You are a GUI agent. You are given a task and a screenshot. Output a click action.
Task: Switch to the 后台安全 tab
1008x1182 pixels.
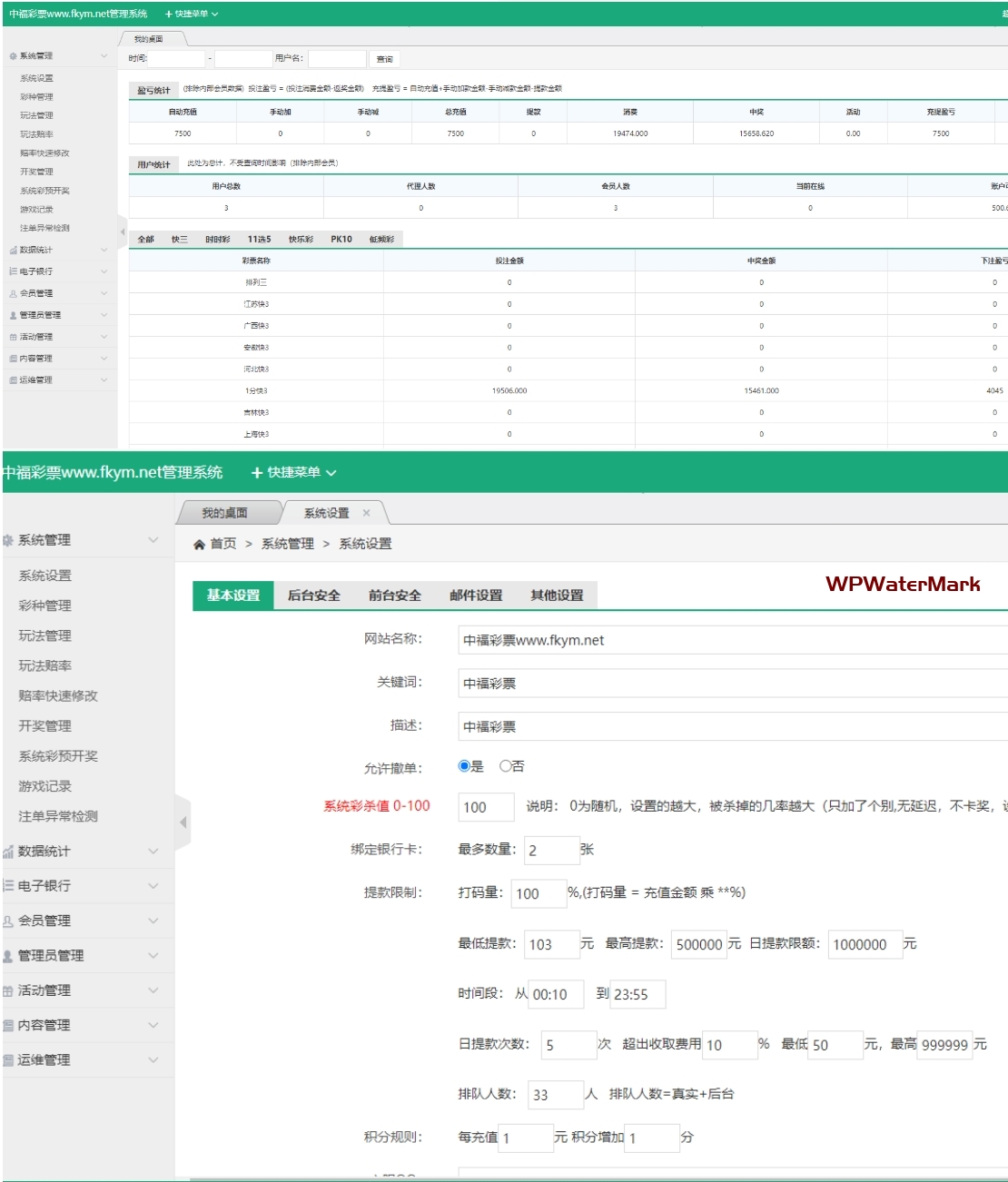pyautogui.click(x=314, y=596)
